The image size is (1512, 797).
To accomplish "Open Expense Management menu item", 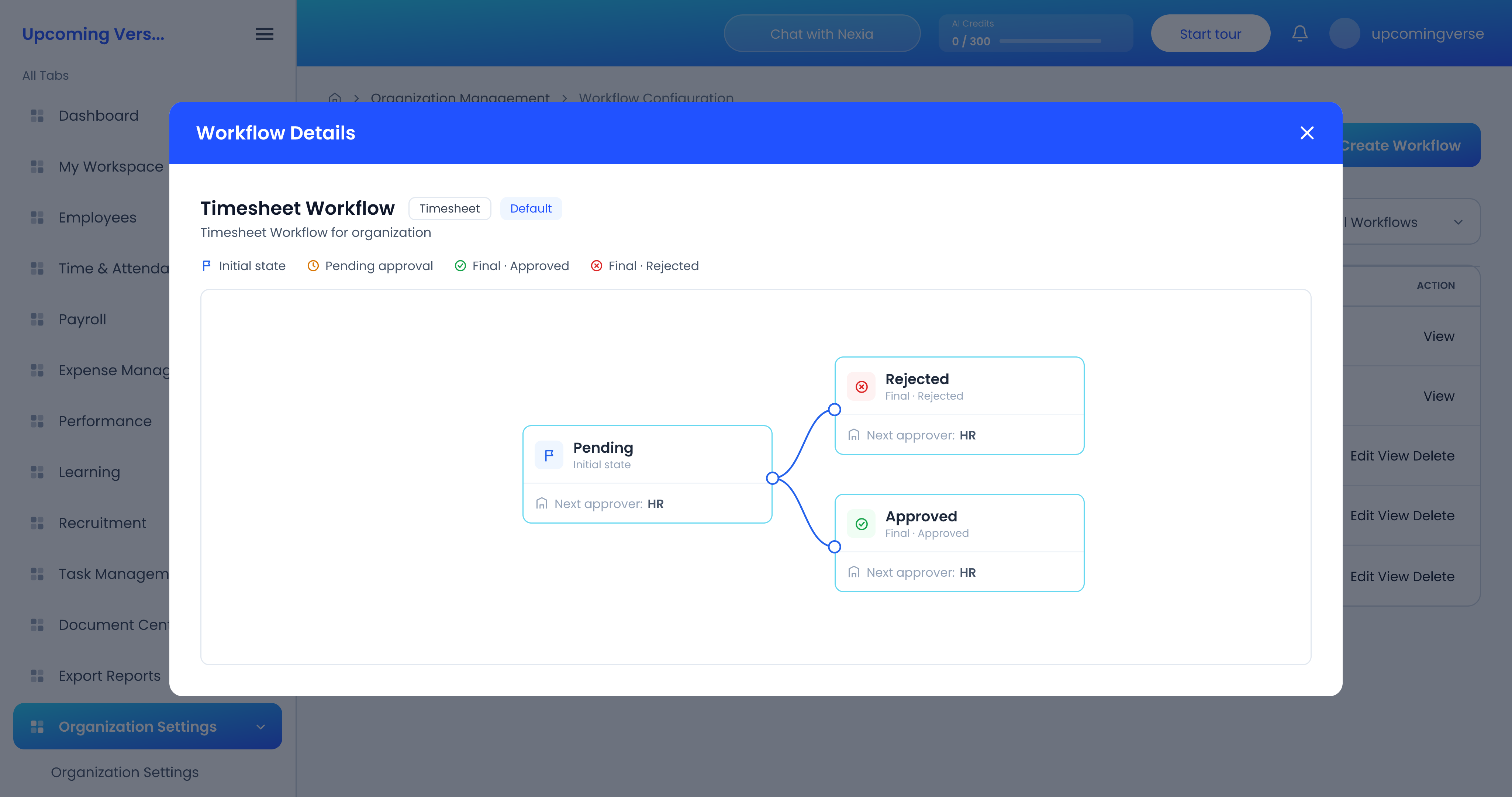I will (114, 370).
